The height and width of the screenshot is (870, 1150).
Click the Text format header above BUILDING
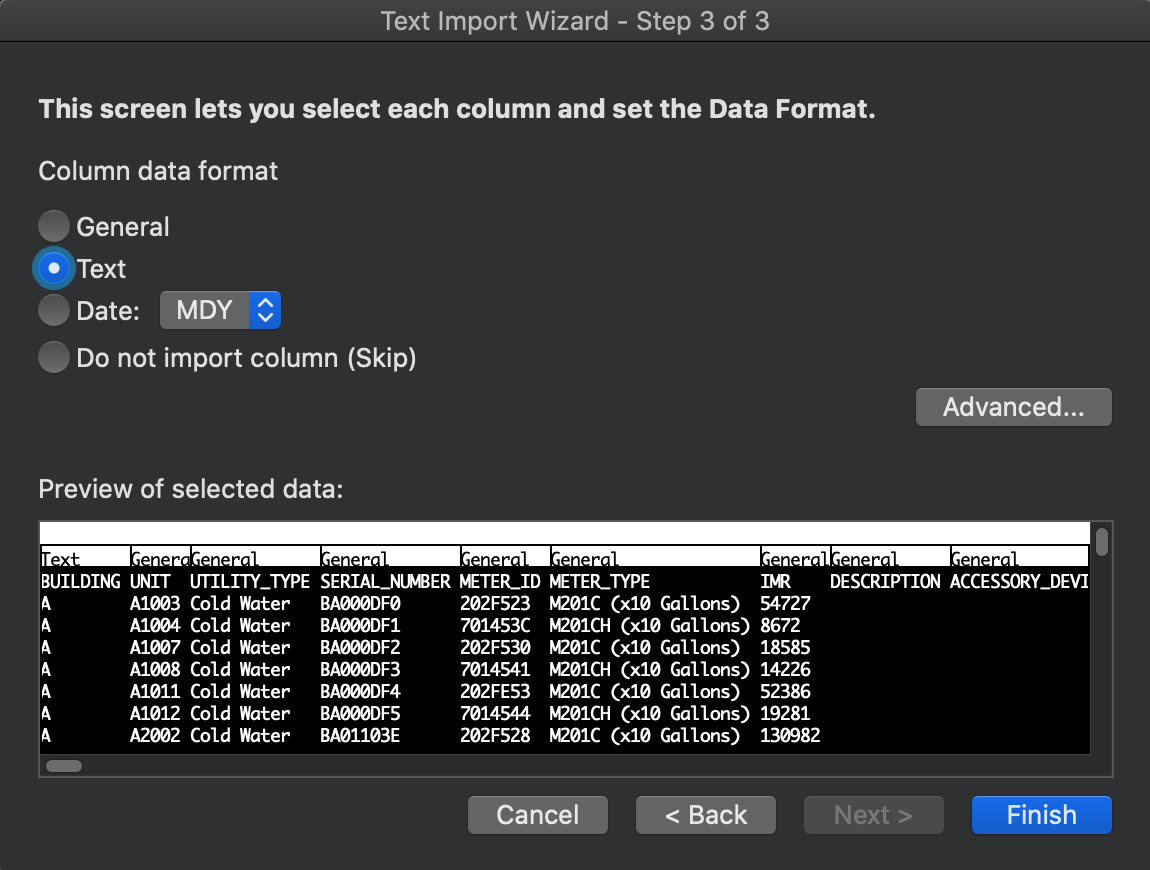85,558
